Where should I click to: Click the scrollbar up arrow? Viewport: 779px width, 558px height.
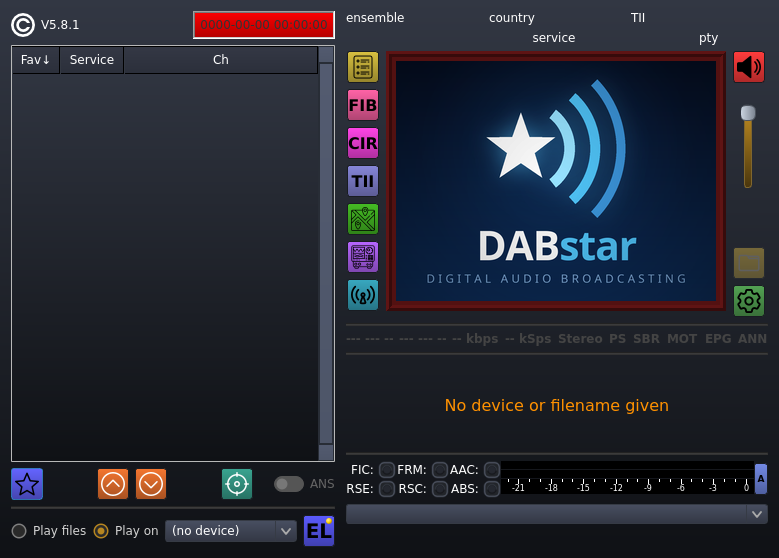click(x=326, y=55)
